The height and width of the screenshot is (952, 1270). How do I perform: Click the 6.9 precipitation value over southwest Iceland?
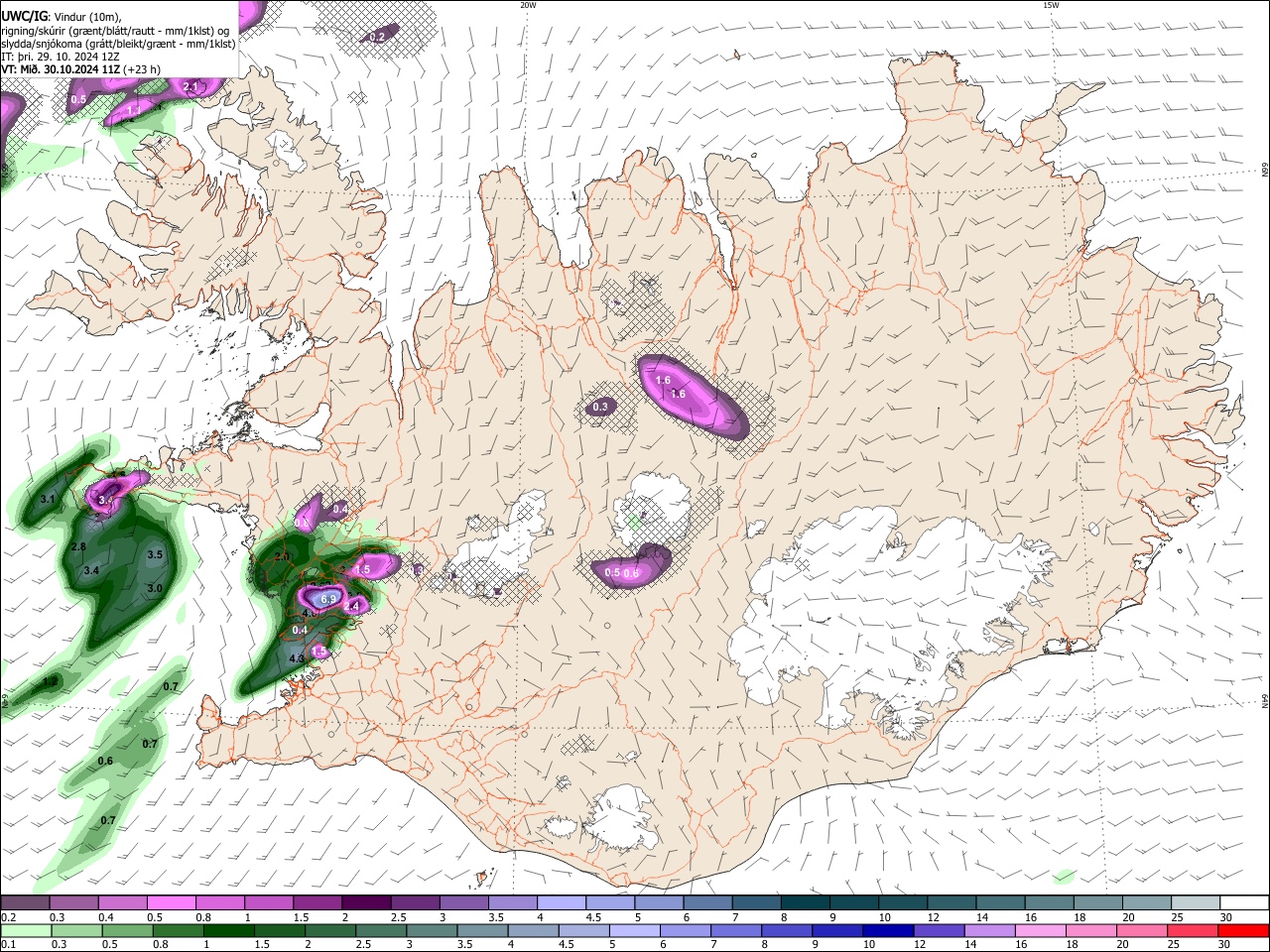coord(328,599)
